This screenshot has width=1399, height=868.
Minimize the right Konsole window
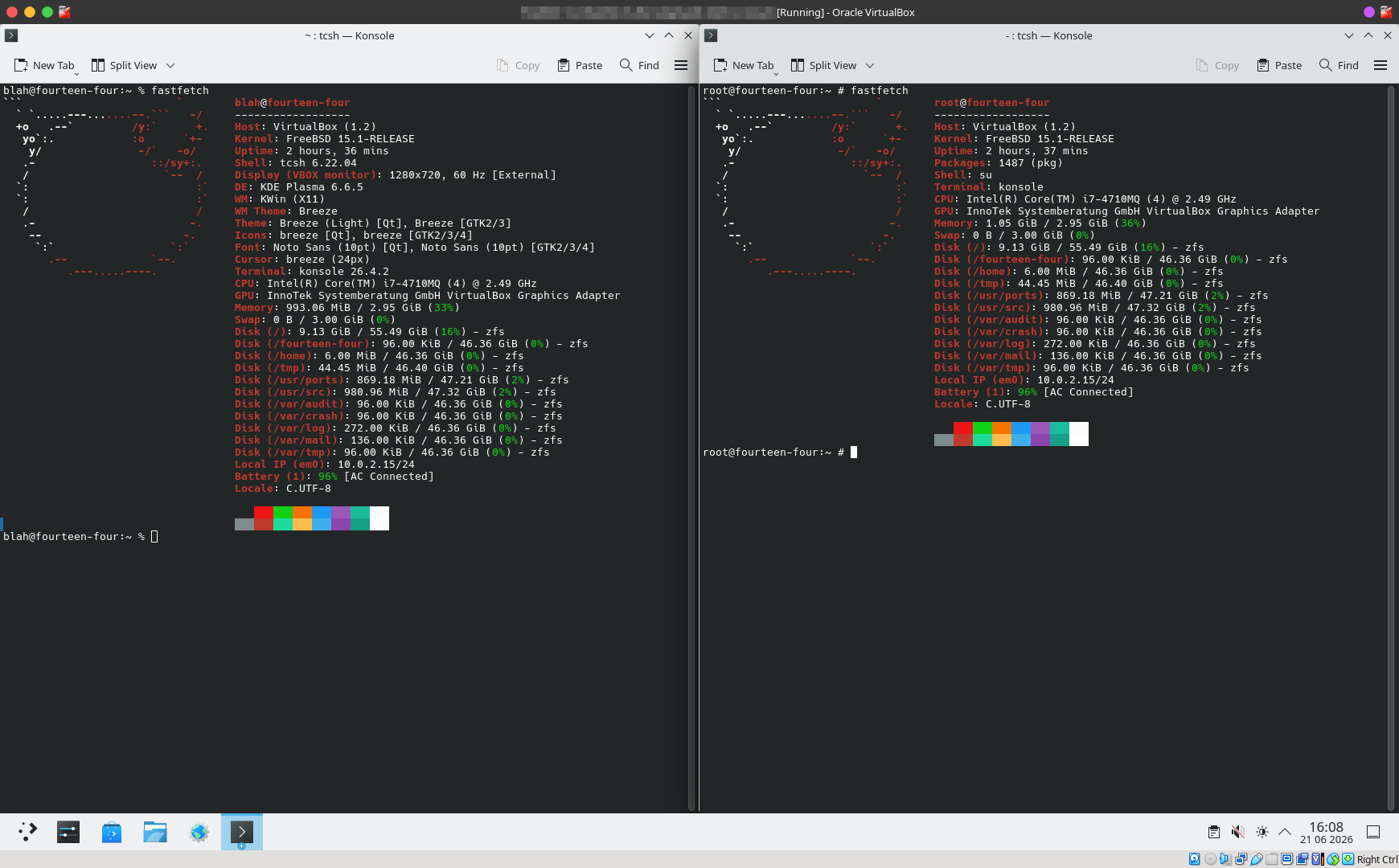point(1349,35)
